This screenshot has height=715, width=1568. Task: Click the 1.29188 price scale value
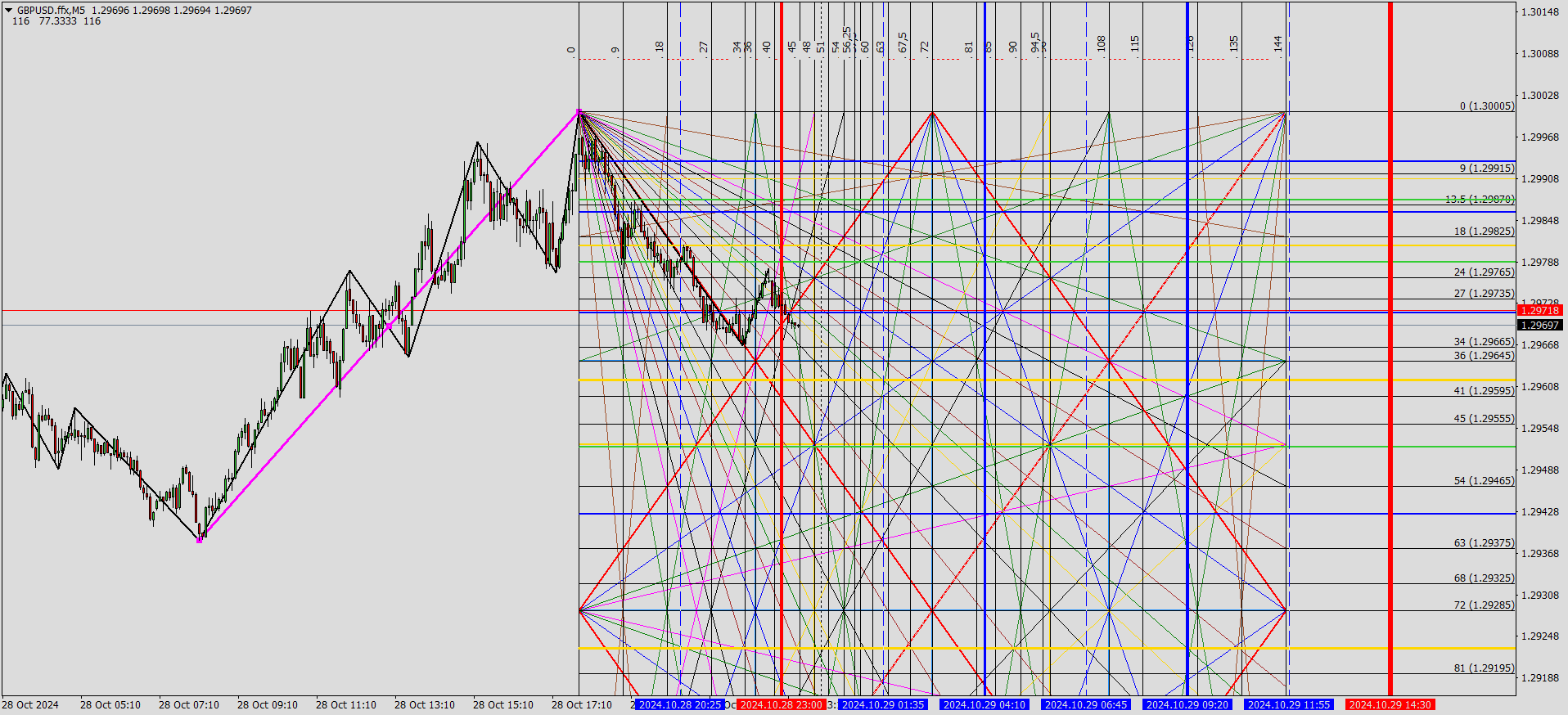[1540, 678]
